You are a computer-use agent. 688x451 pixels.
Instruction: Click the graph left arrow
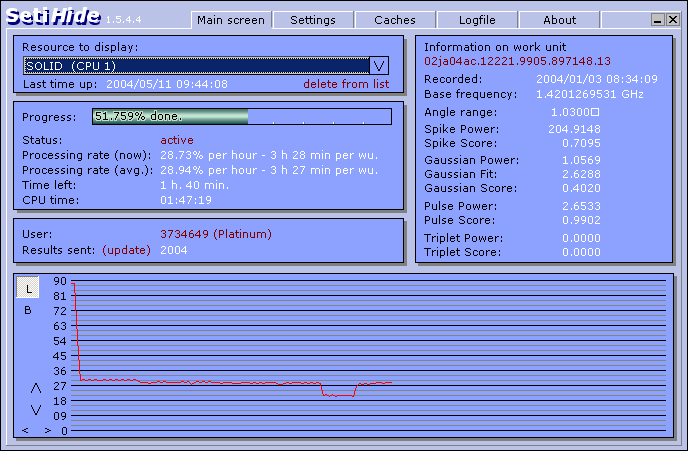(25, 431)
